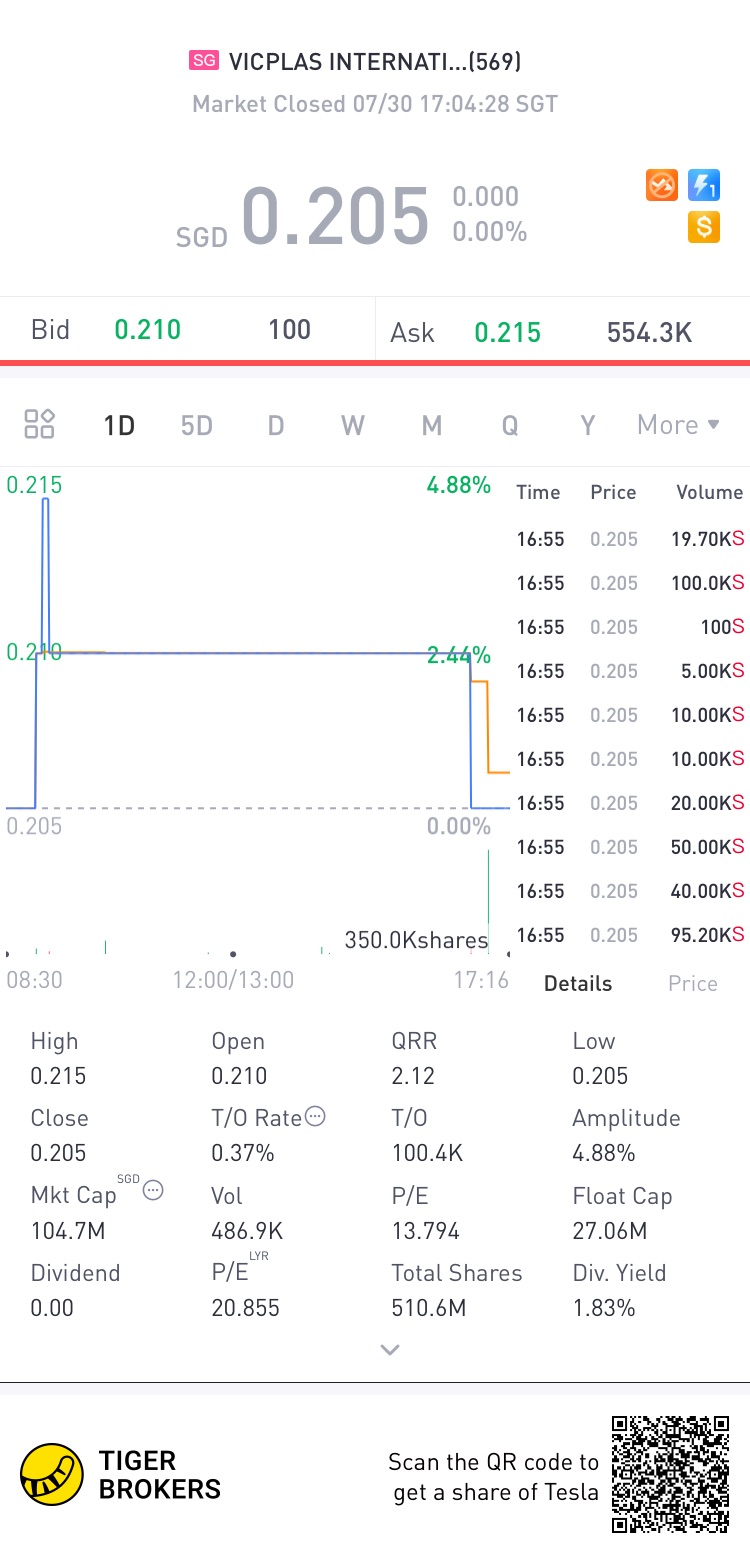The height and width of the screenshot is (1555, 750).
Task: Tap the Tiger Brokers logo
Action: (52, 1474)
